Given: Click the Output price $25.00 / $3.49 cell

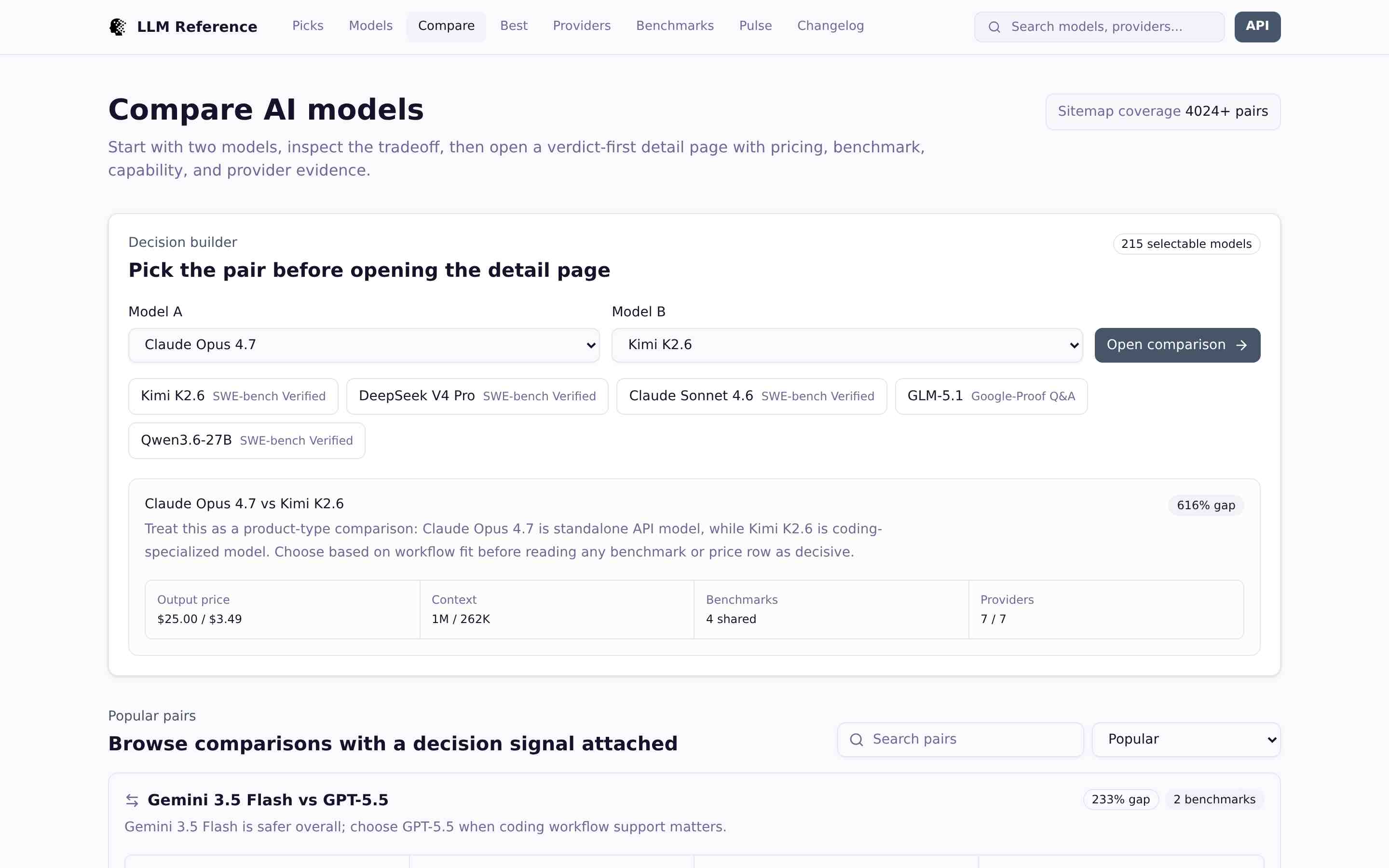Looking at the screenshot, I should tap(283, 610).
